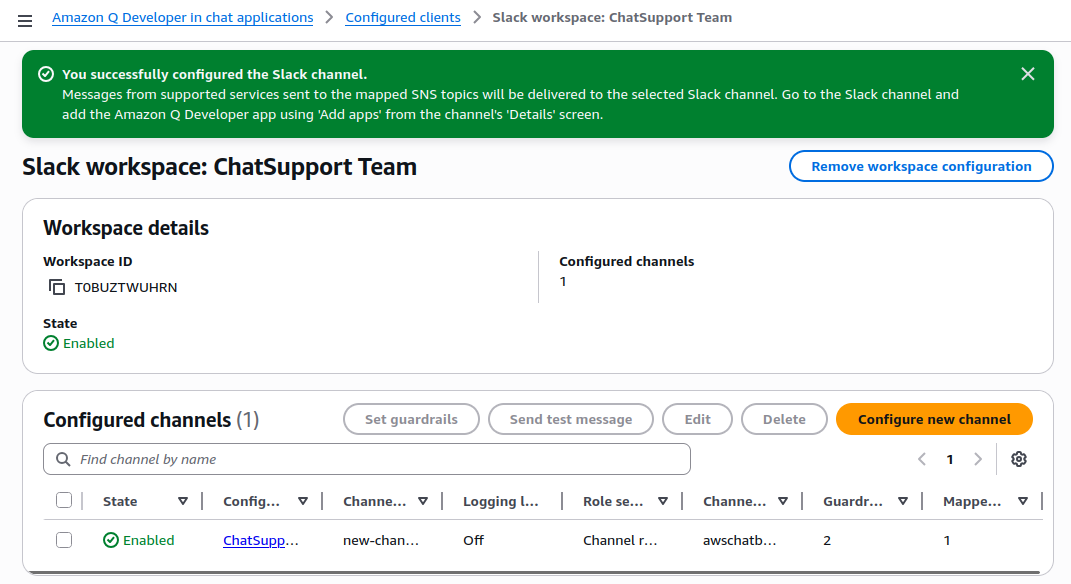Click the Enabled status icon in channel row

tap(111, 540)
